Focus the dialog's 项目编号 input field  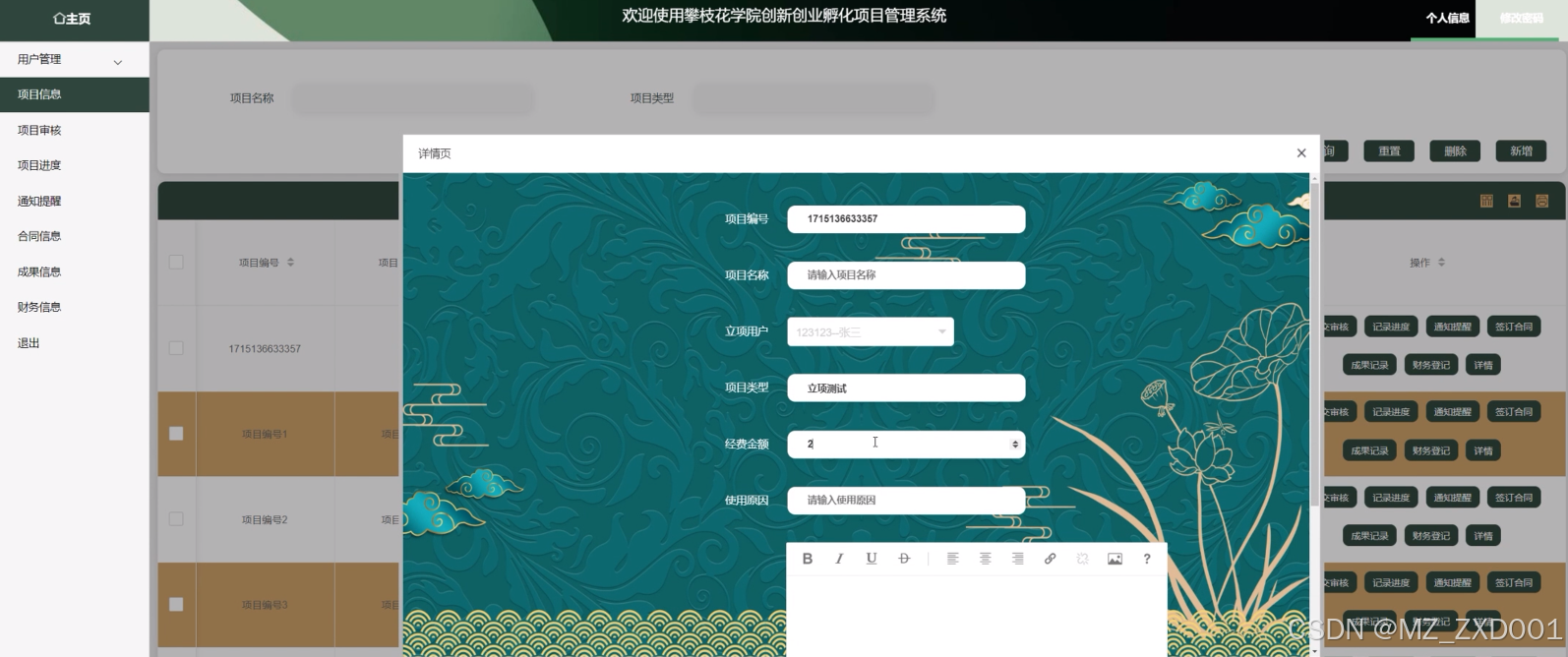pos(906,219)
